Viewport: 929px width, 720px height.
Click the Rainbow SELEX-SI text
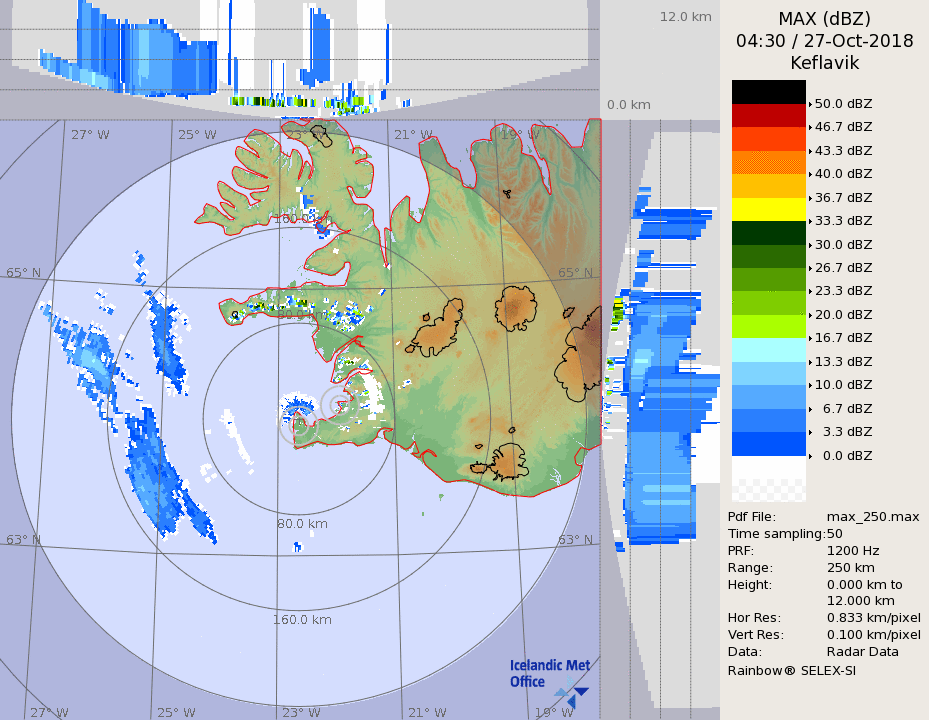point(791,670)
